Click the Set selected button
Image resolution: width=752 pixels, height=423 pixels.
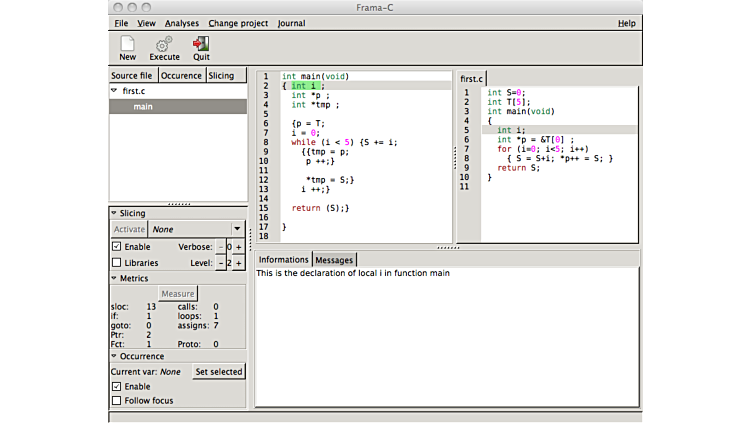pos(218,372)
